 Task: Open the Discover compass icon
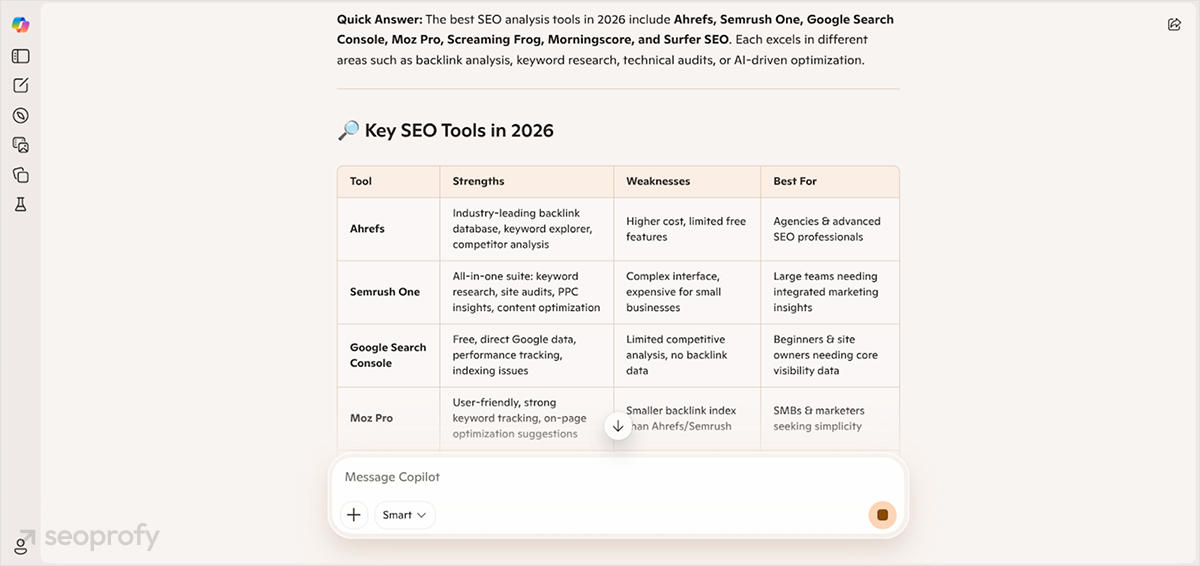pyautogui.click(x=20, y=116)
